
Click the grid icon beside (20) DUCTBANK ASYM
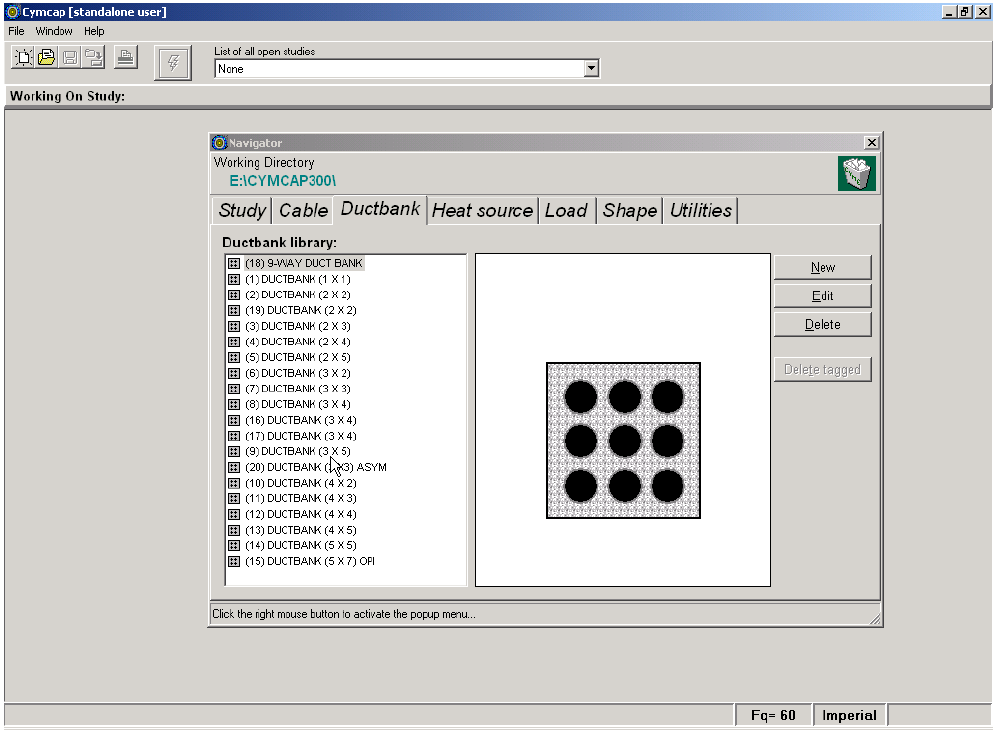tap(234, 467)
